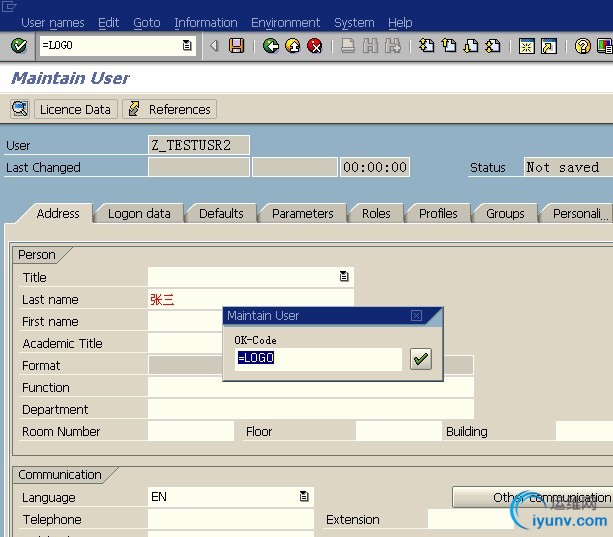This screenshot has height=537, width=613.
Task: Click the Find Next binoculars icon
Action: click(x=393, y=46)
